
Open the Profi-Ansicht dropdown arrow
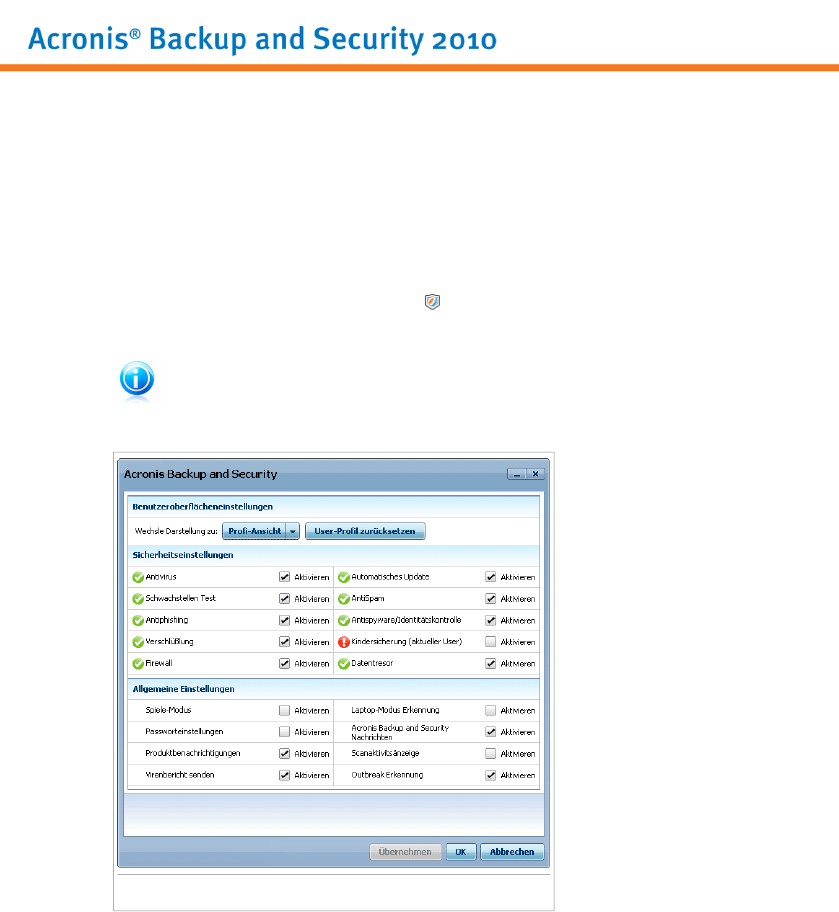point(293,531)
